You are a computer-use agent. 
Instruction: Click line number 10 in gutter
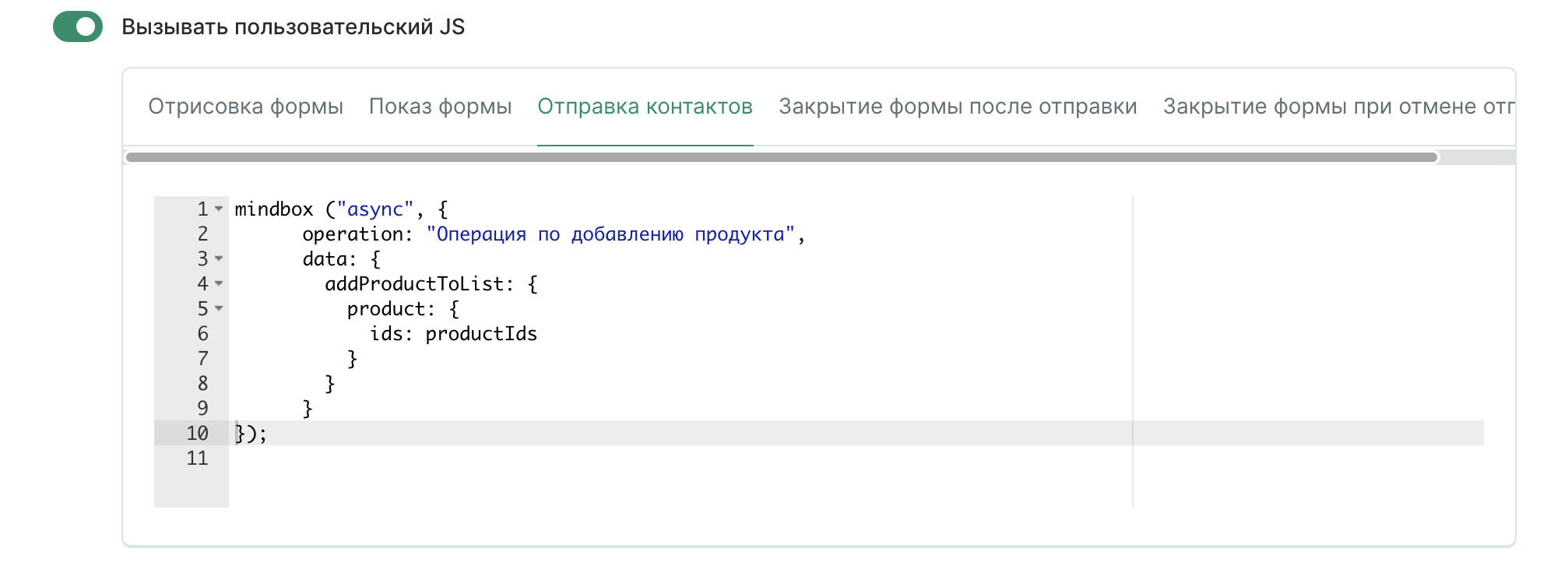click(197, 433)
